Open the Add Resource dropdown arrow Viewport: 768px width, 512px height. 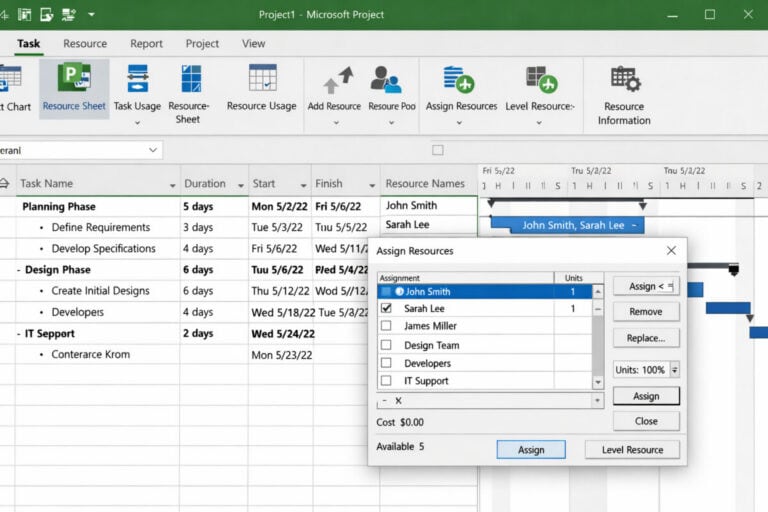336,123
